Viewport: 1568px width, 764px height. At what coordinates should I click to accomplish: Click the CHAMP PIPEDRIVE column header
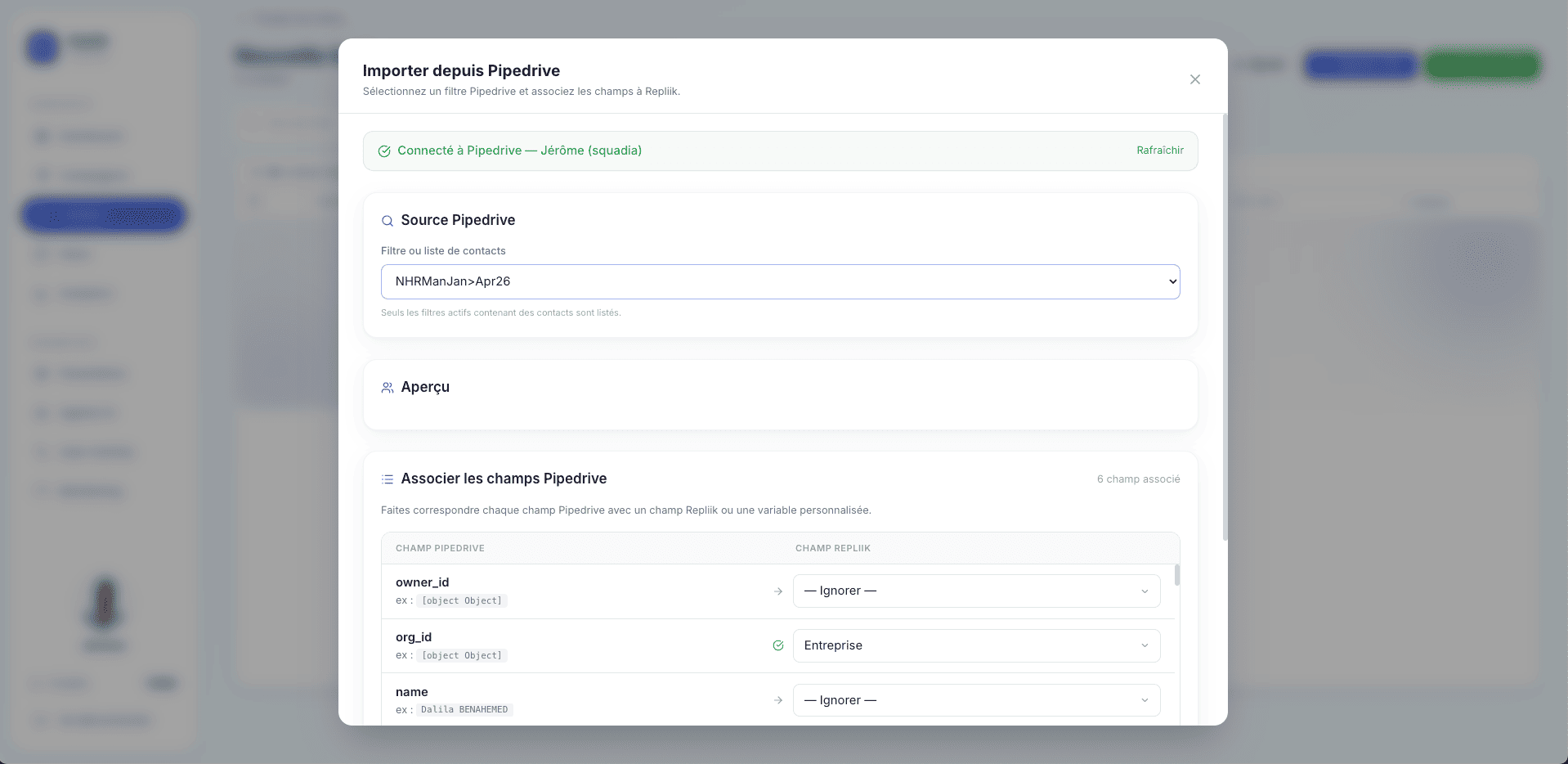pyautogui.click(x=440, y=548)
